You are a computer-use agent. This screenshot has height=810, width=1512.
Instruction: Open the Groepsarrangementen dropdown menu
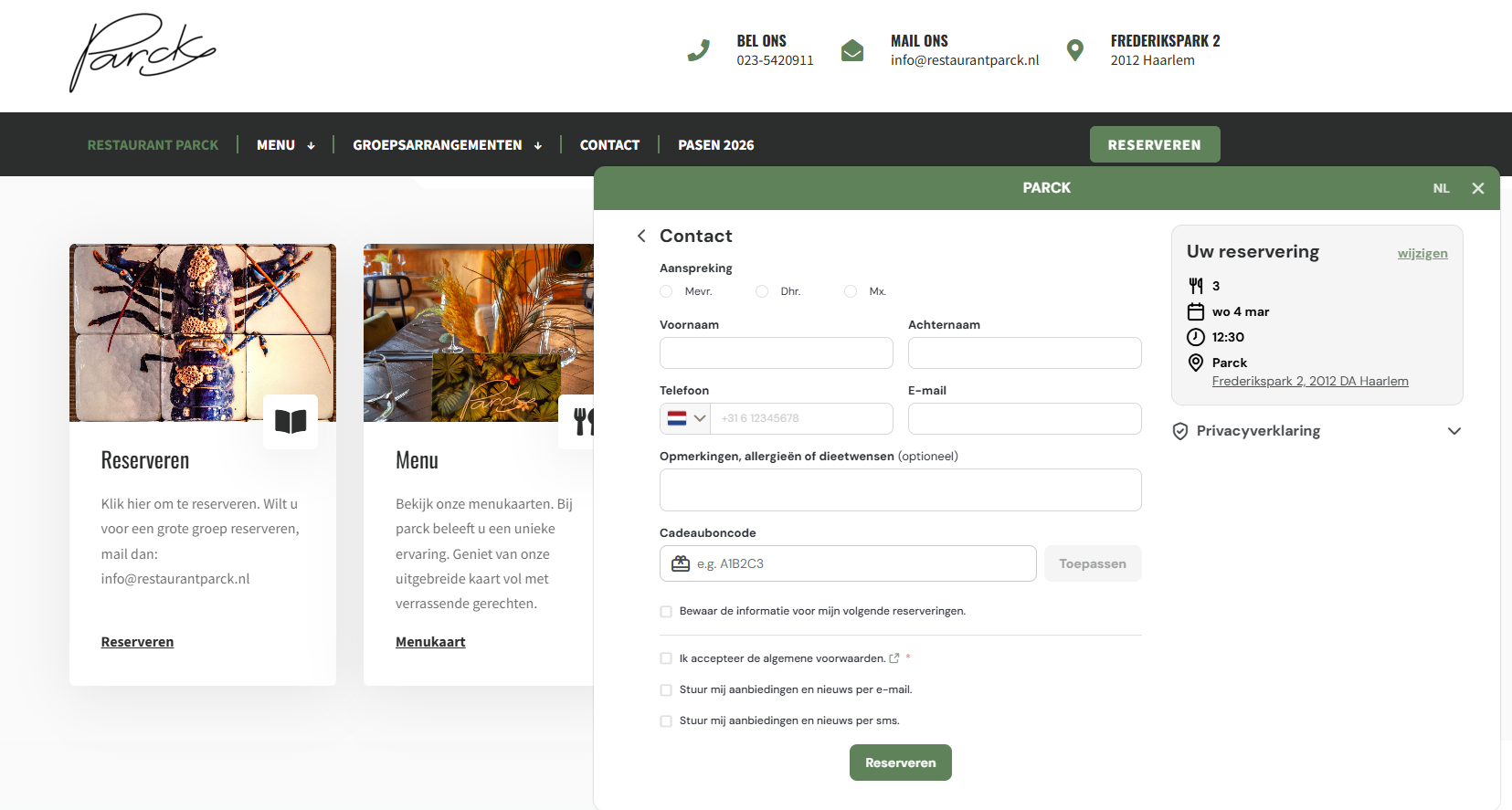(x=447, y=145)
